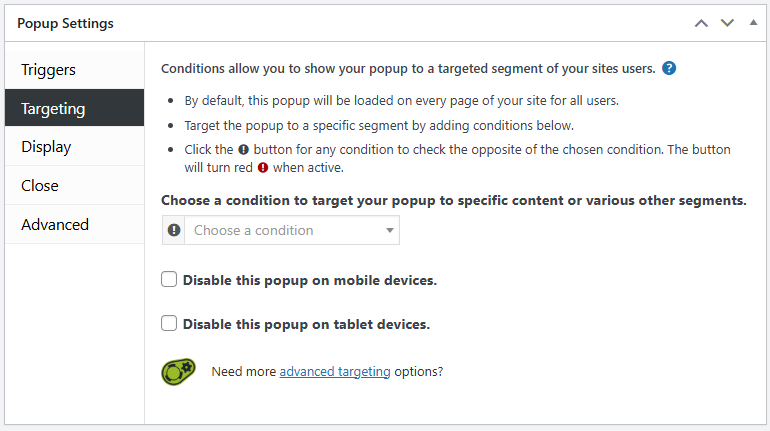Check Disable this popup on tablet devices
This screenshot has width=770, height=431.
(x=169, y=324)
